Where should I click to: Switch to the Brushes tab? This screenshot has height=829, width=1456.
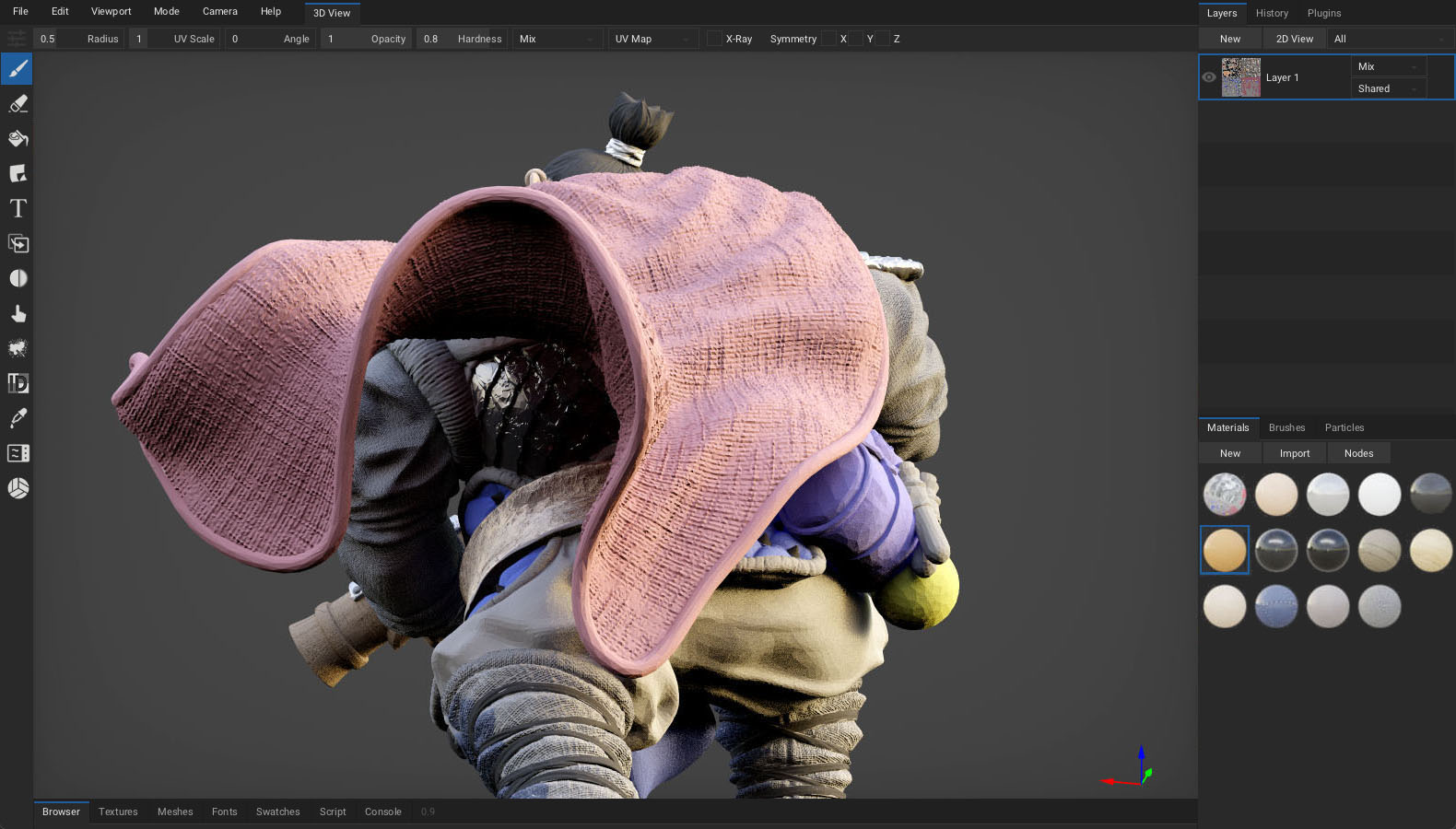(x=1286, y=427)
